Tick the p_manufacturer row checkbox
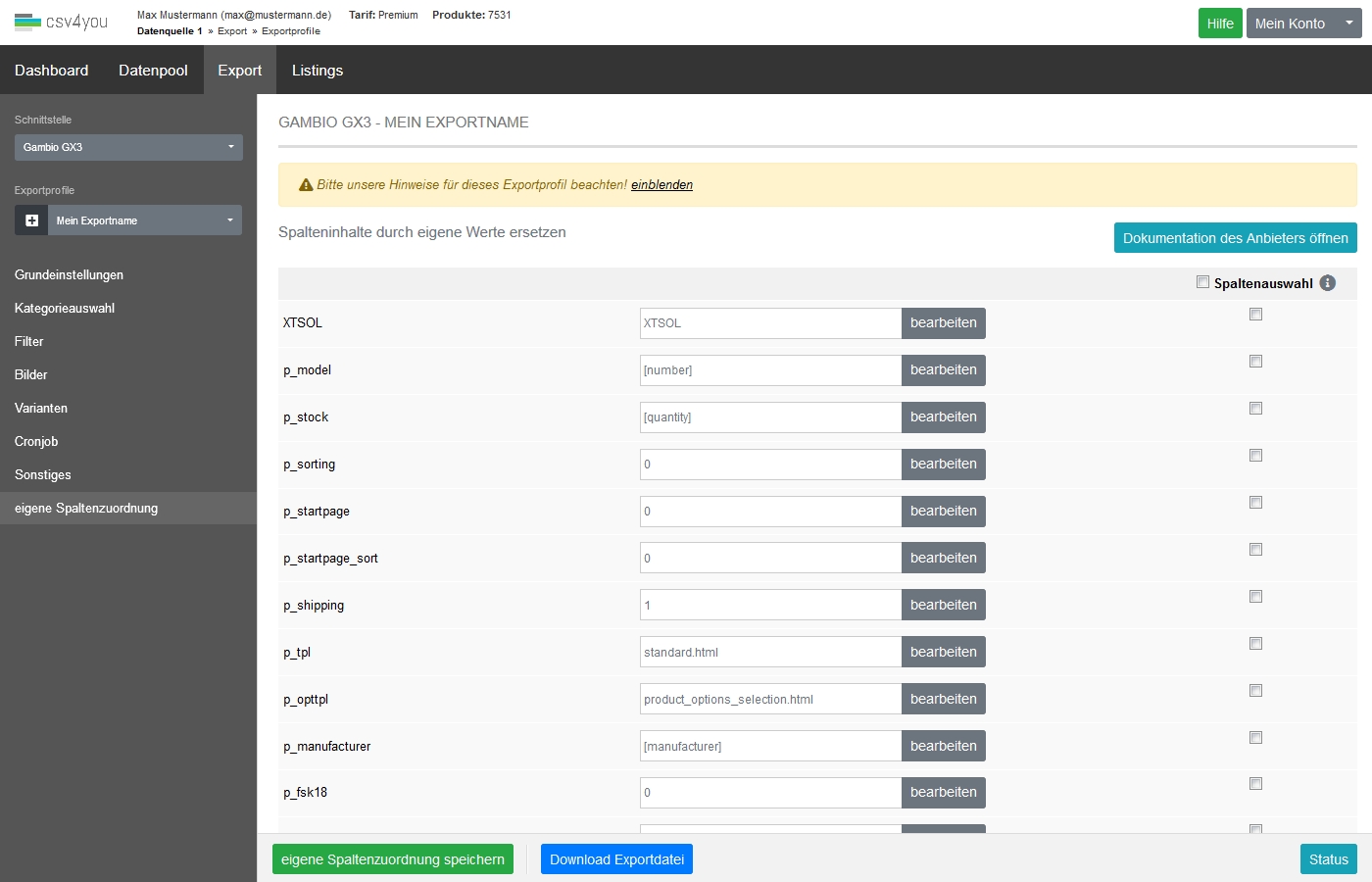 click(1255, 738)
